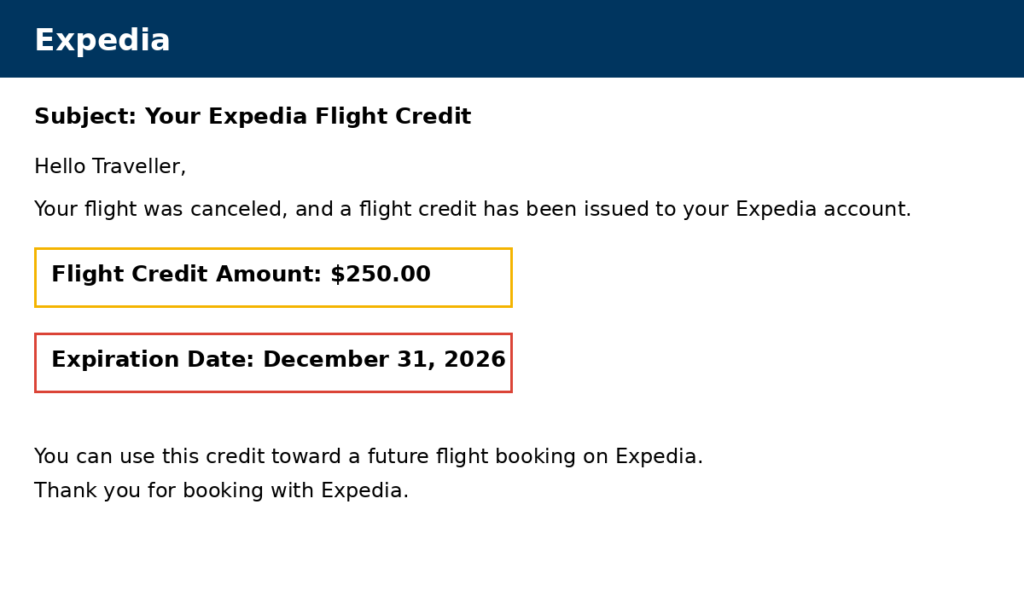
Task: Click the Expedia logo in the header
Action: [102, 40]
